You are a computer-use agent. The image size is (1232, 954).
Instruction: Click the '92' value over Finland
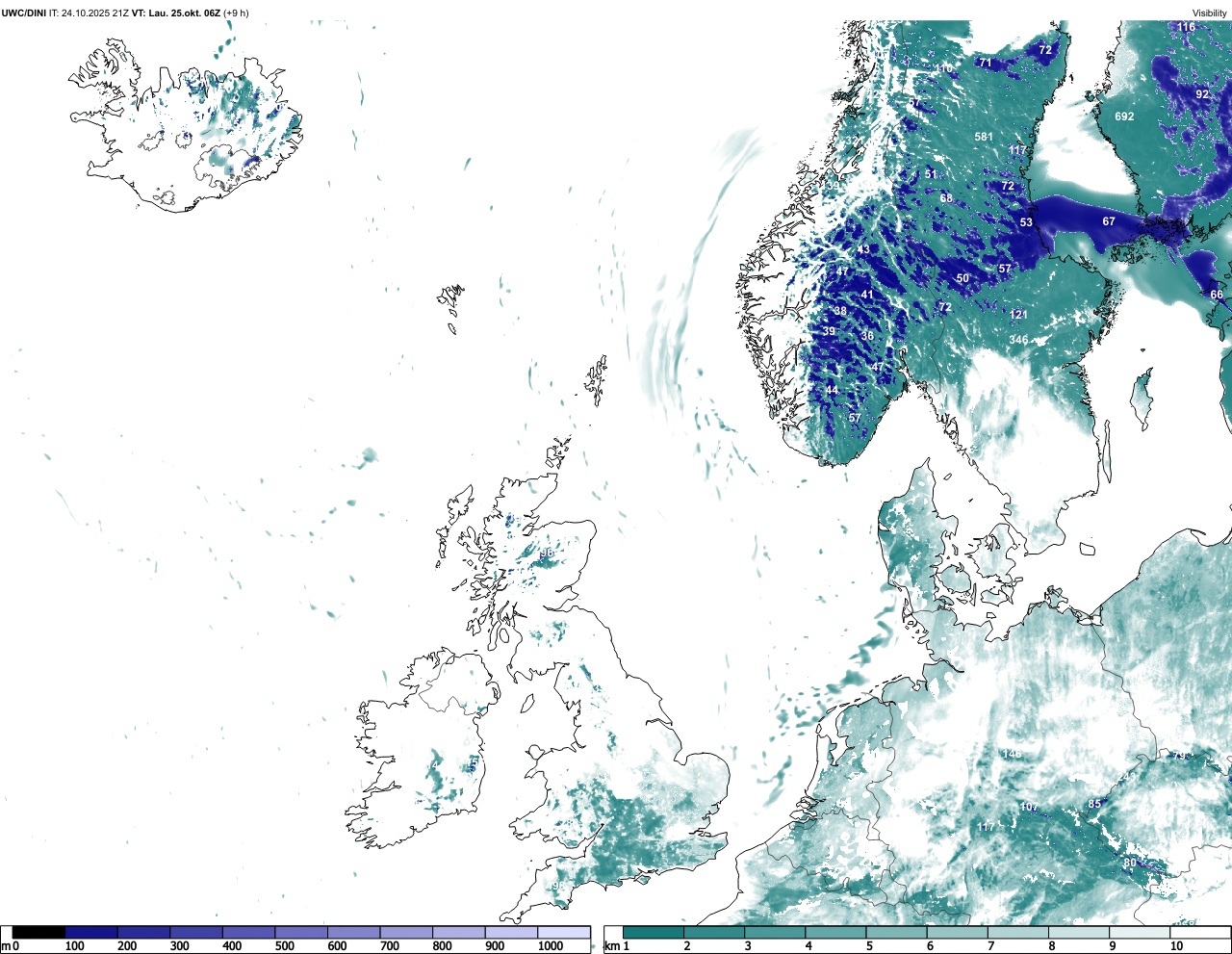click(x=1202, y=94)
